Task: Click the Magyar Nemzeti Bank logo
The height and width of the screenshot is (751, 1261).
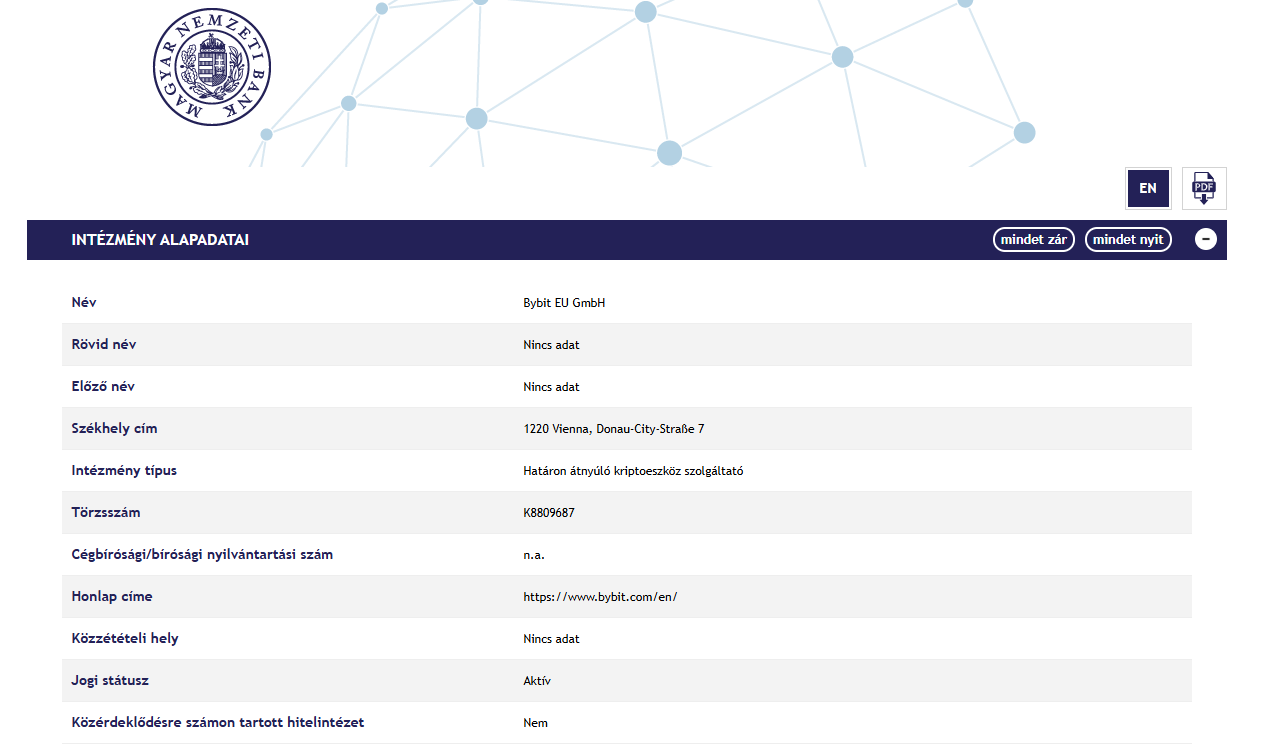Action: point(212,67)
